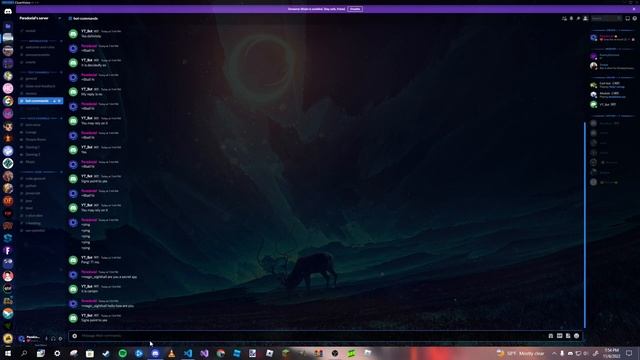The width and height of the screenshot is (640, 360).
Task: Open taskbar search
Action: pos(24,353)
